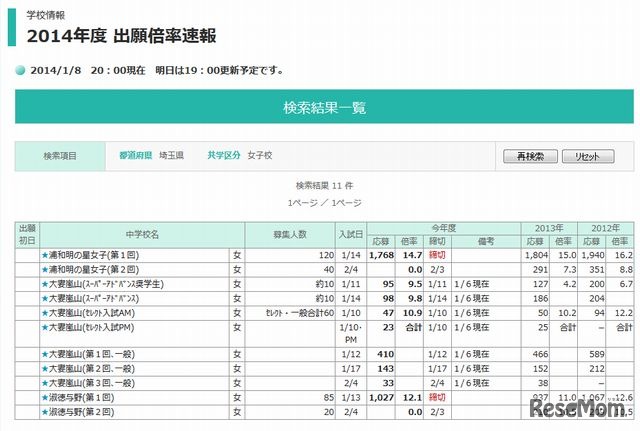Open 淑徳与野(第1回) school link
Screen dimensions: 640x431
coord(82,398)
